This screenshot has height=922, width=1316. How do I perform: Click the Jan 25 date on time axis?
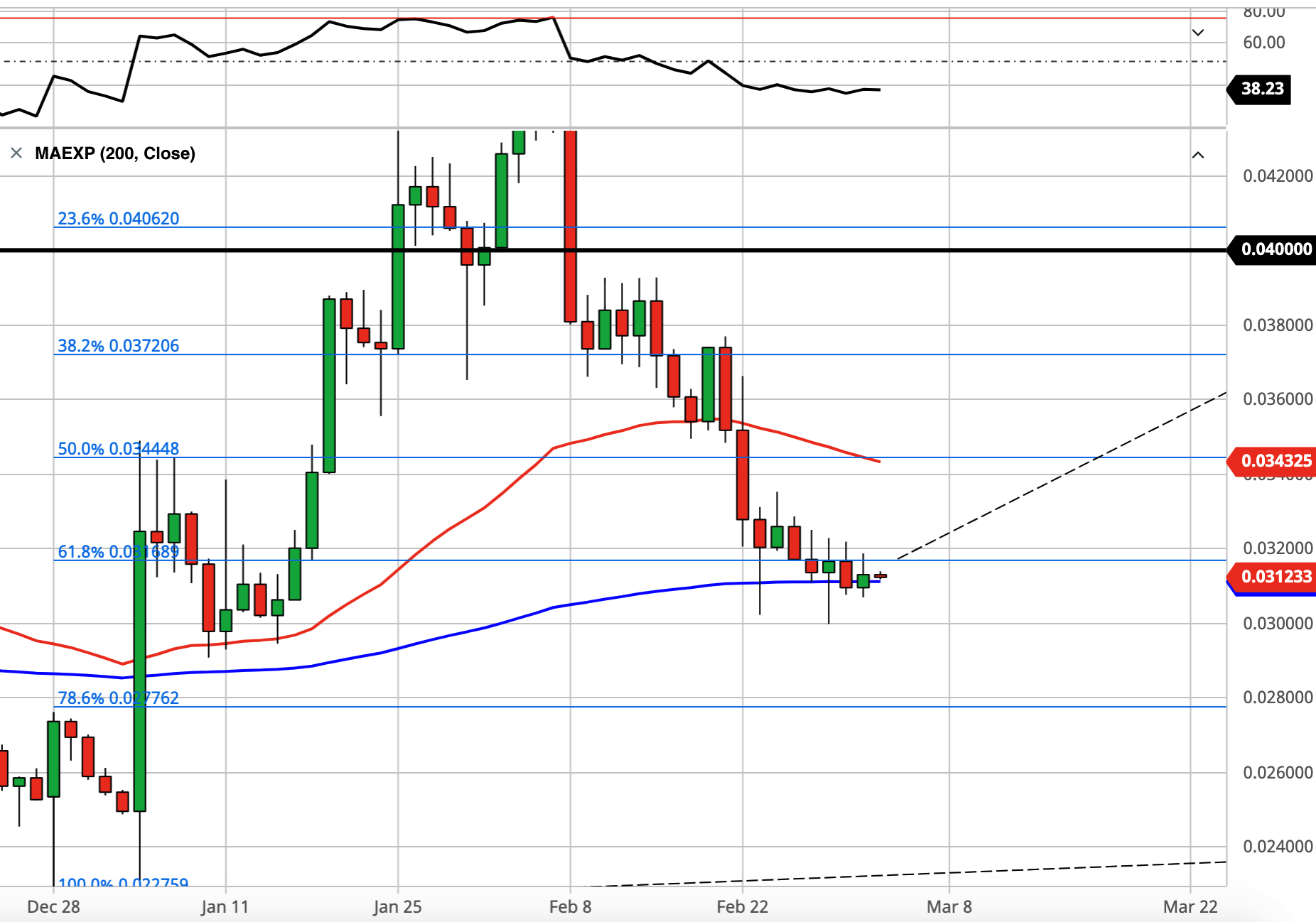[397, 906]
